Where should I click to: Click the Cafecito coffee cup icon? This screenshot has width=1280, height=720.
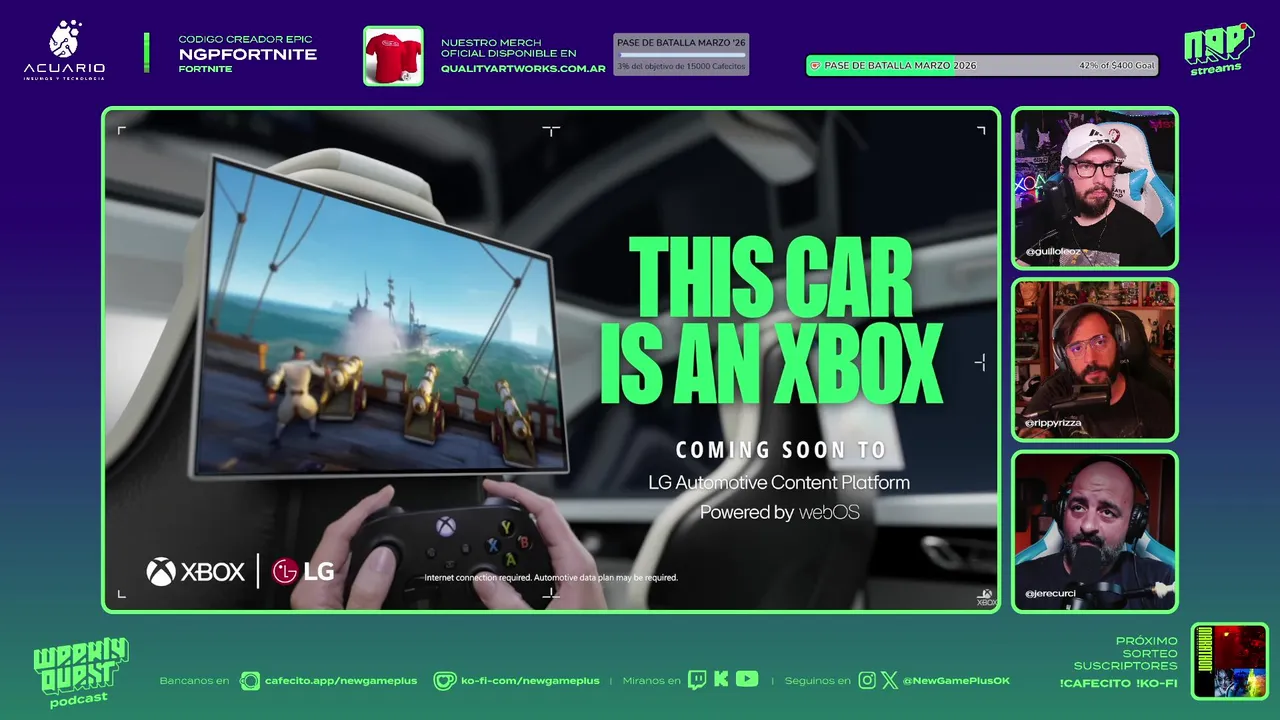250,681
